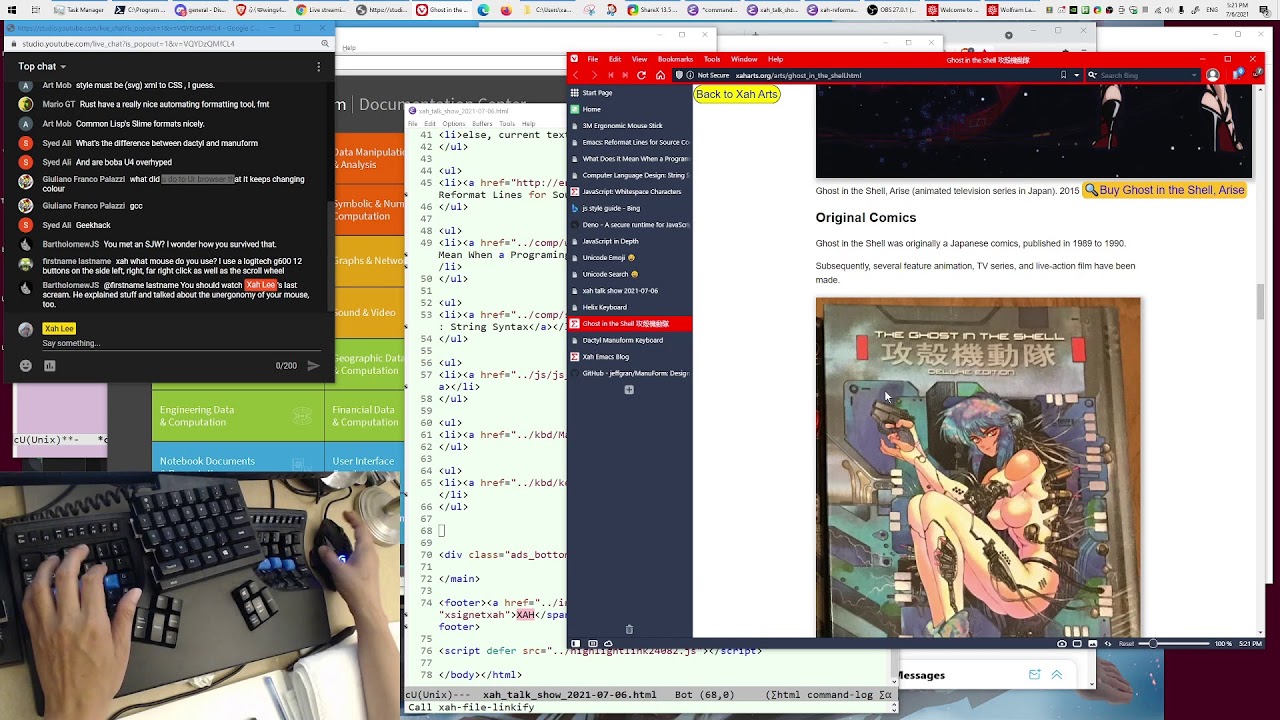1280x720 pixels.
Task: Open emoji picker in YouTube chat
Action: click(x=26, y=366)
